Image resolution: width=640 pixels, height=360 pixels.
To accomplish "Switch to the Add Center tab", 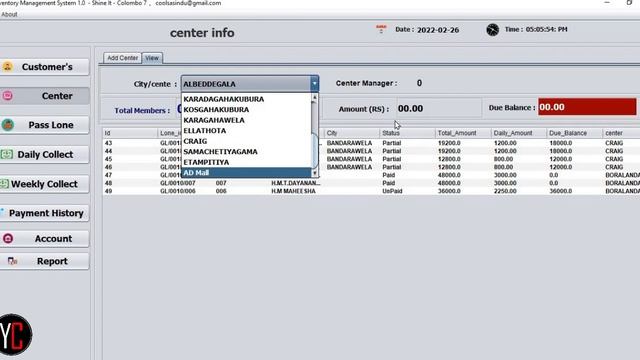I will click(122, 58).
